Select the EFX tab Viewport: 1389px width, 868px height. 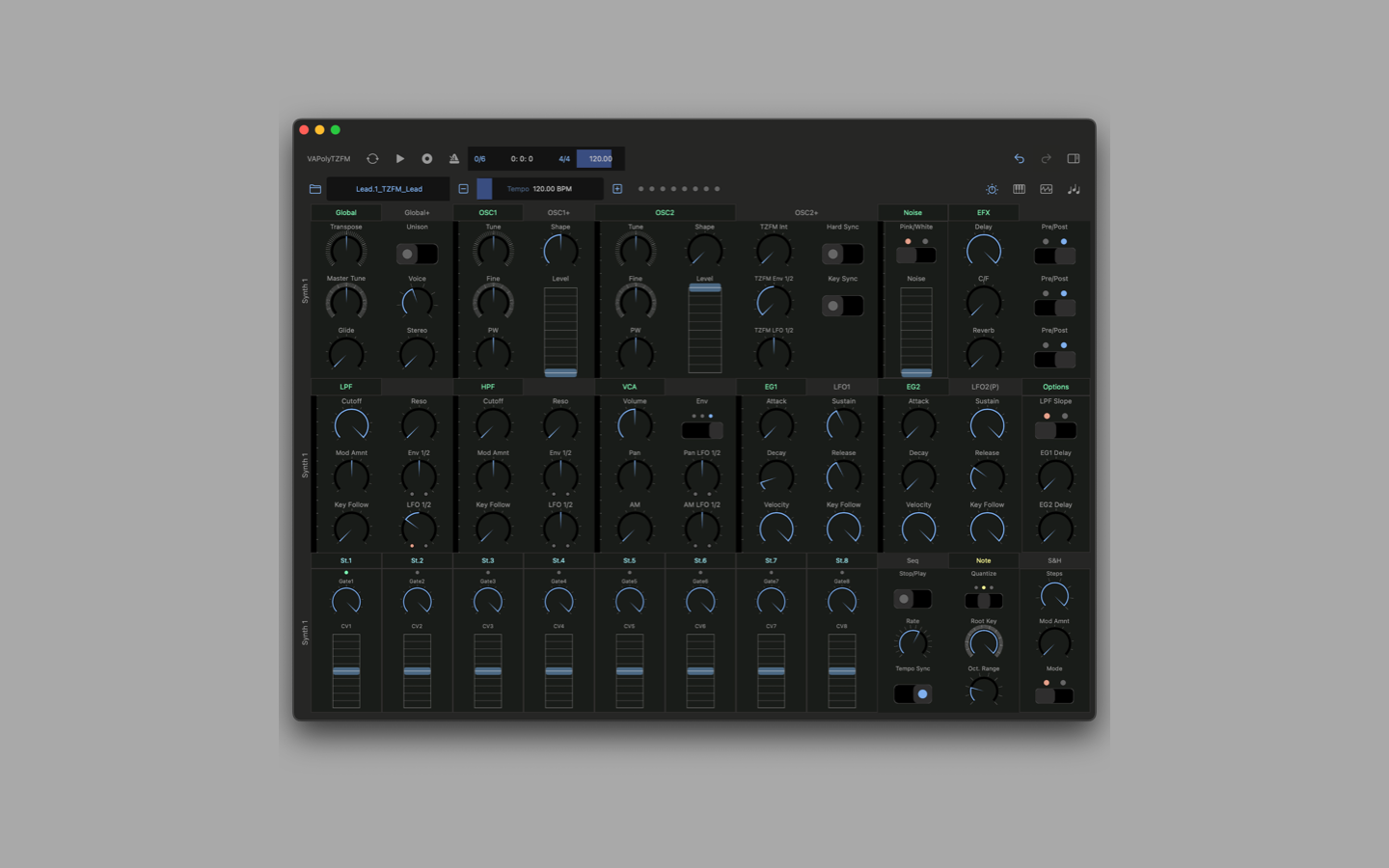pos(984,212)
